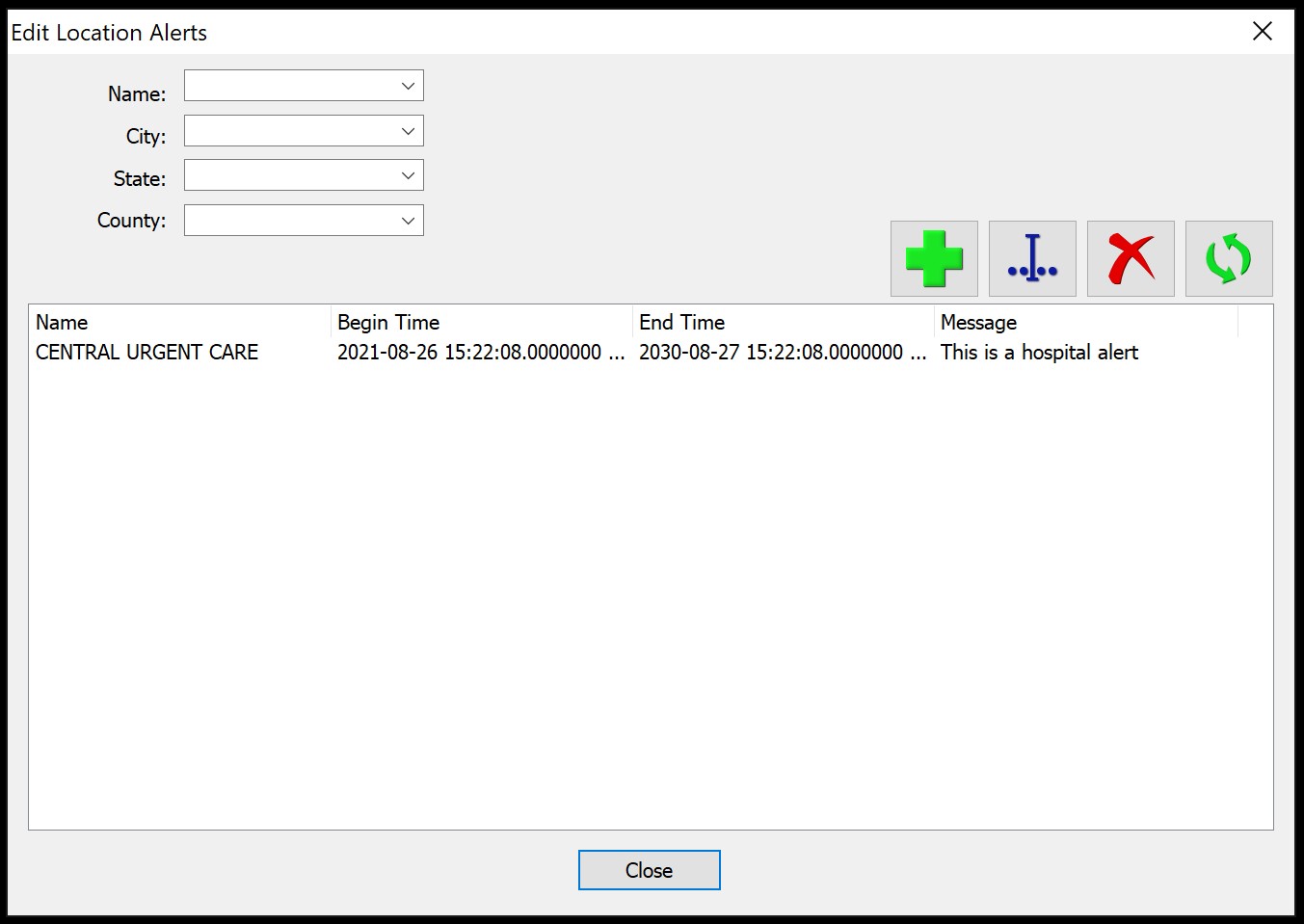The width and height of the screenshot is (1304, 924).
Task: Click the Close button
Action: tap(649, 870)
